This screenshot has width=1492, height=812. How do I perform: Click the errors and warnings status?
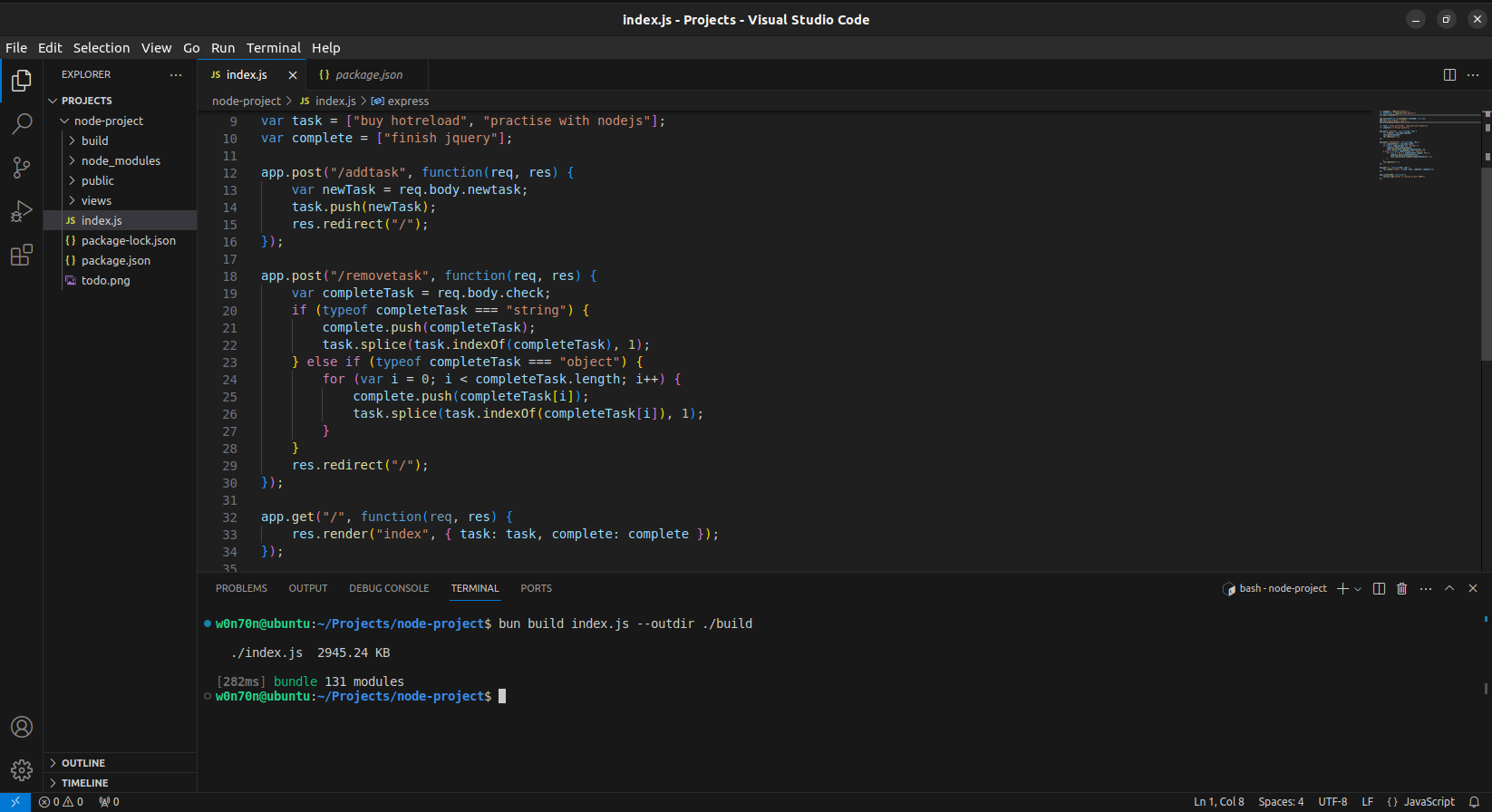(62, 802)
